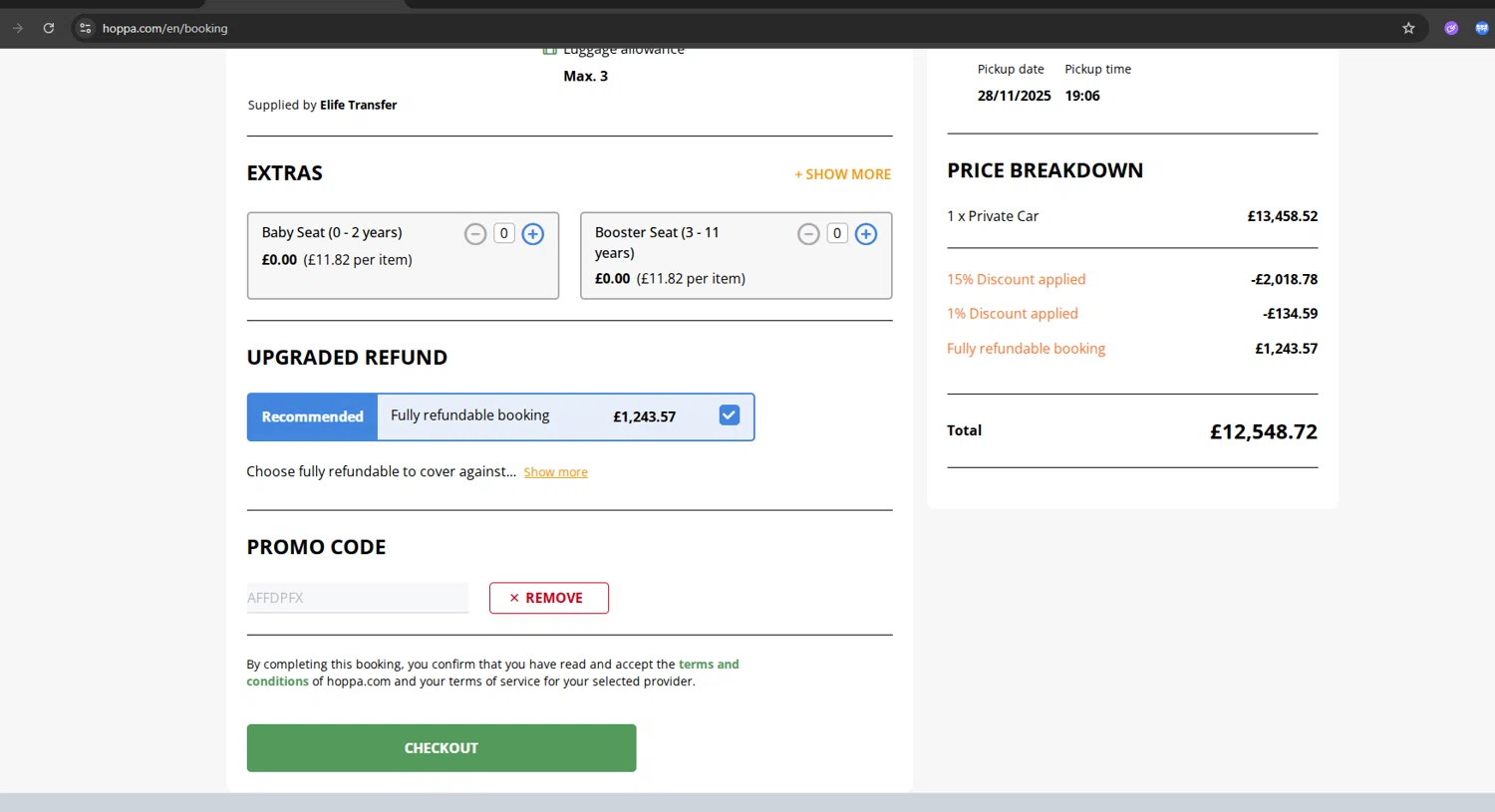Image resolution: width=1495 pixels, height=812 pixels.
Task: Click the Baby Seat quantity field
Action: (x=504, y=233)
